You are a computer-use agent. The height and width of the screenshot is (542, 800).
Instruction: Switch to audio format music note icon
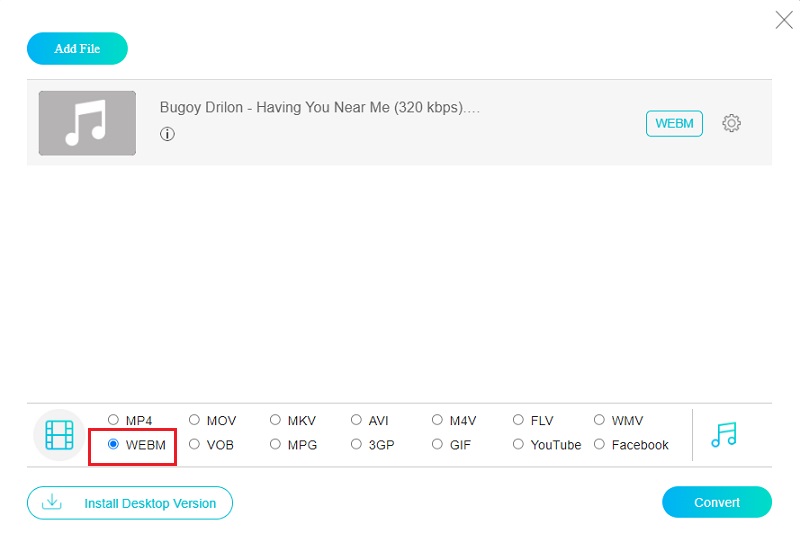pyautogui.click(x=724, y=434)
